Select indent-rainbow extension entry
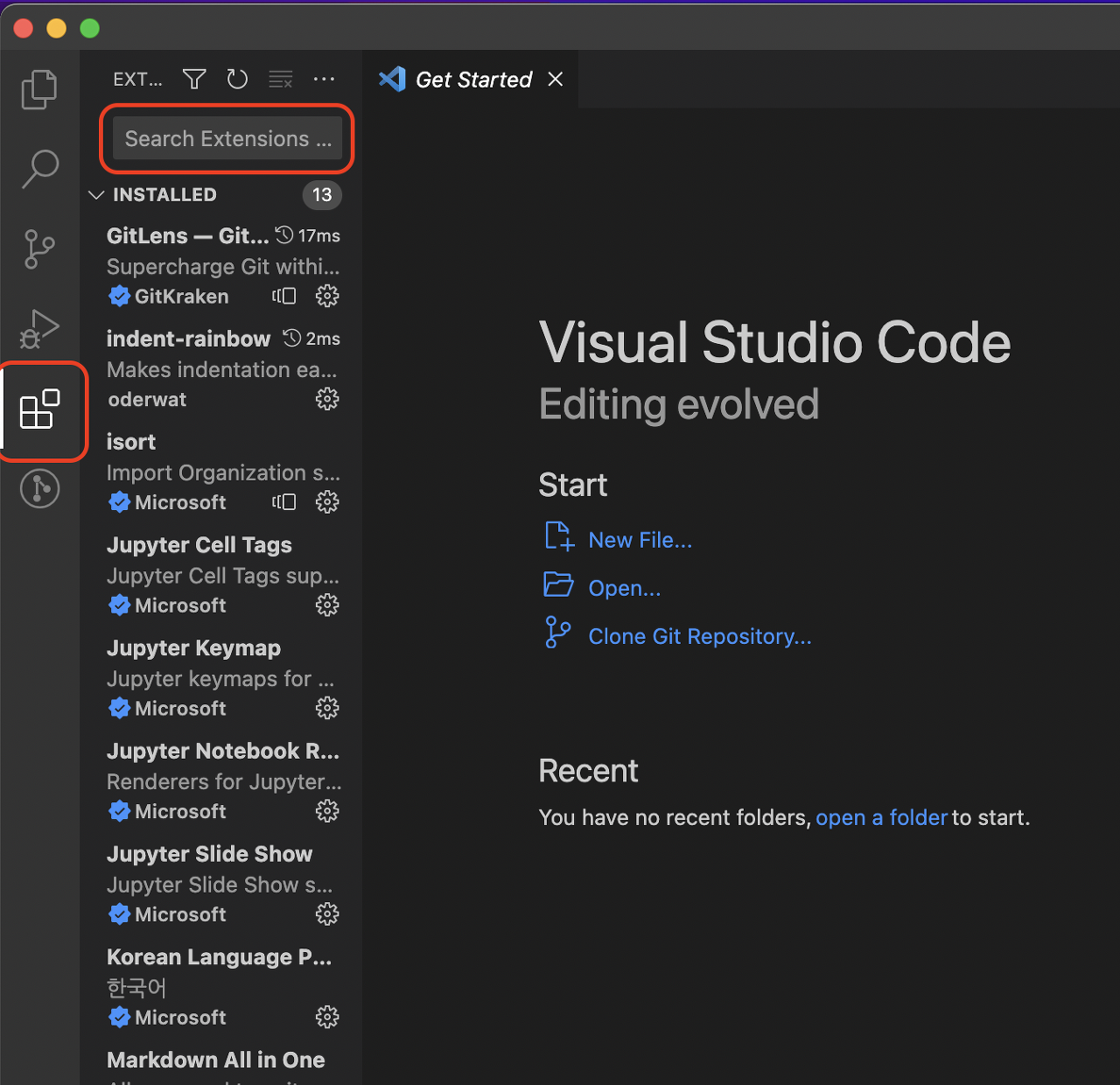 [221, 368]
